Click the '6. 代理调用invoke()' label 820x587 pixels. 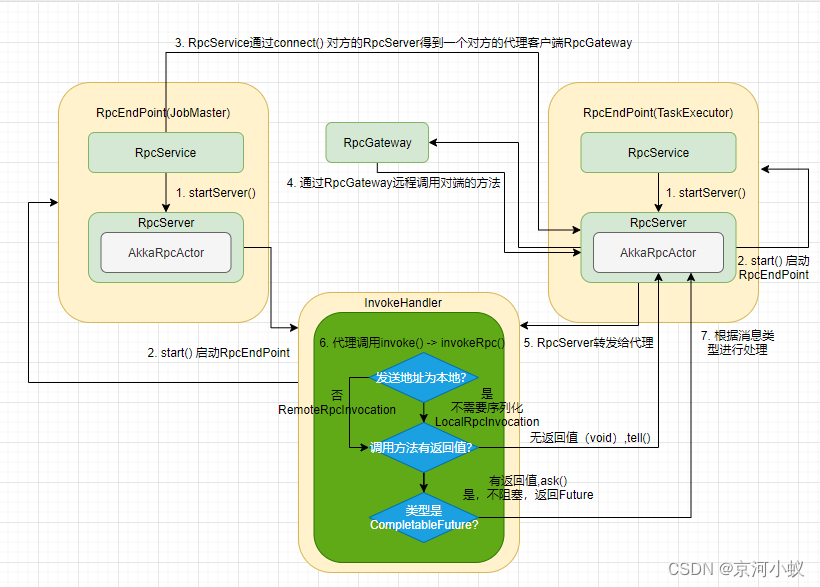(412, 342)
